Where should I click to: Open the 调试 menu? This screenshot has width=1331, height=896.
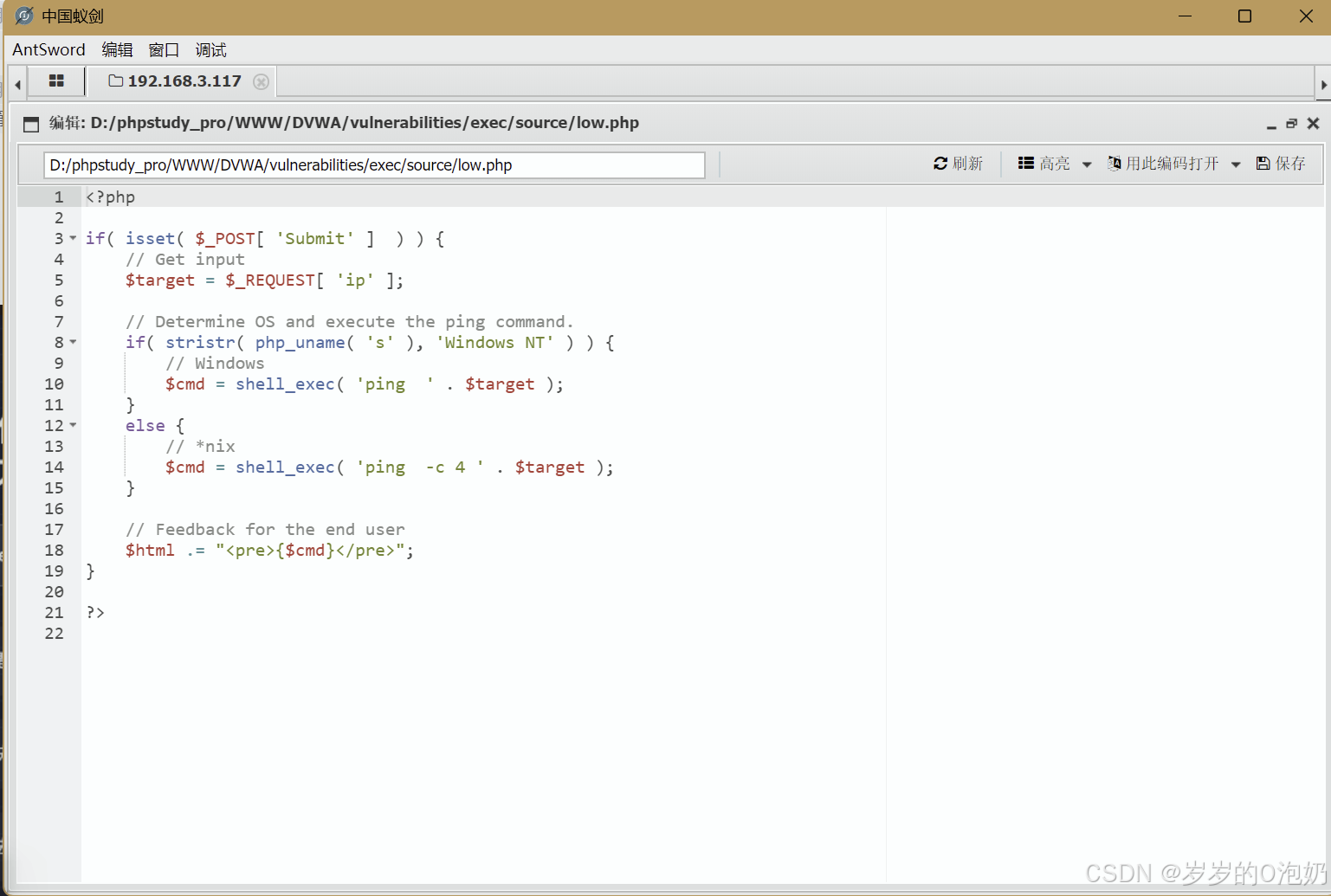pos(210,50)
